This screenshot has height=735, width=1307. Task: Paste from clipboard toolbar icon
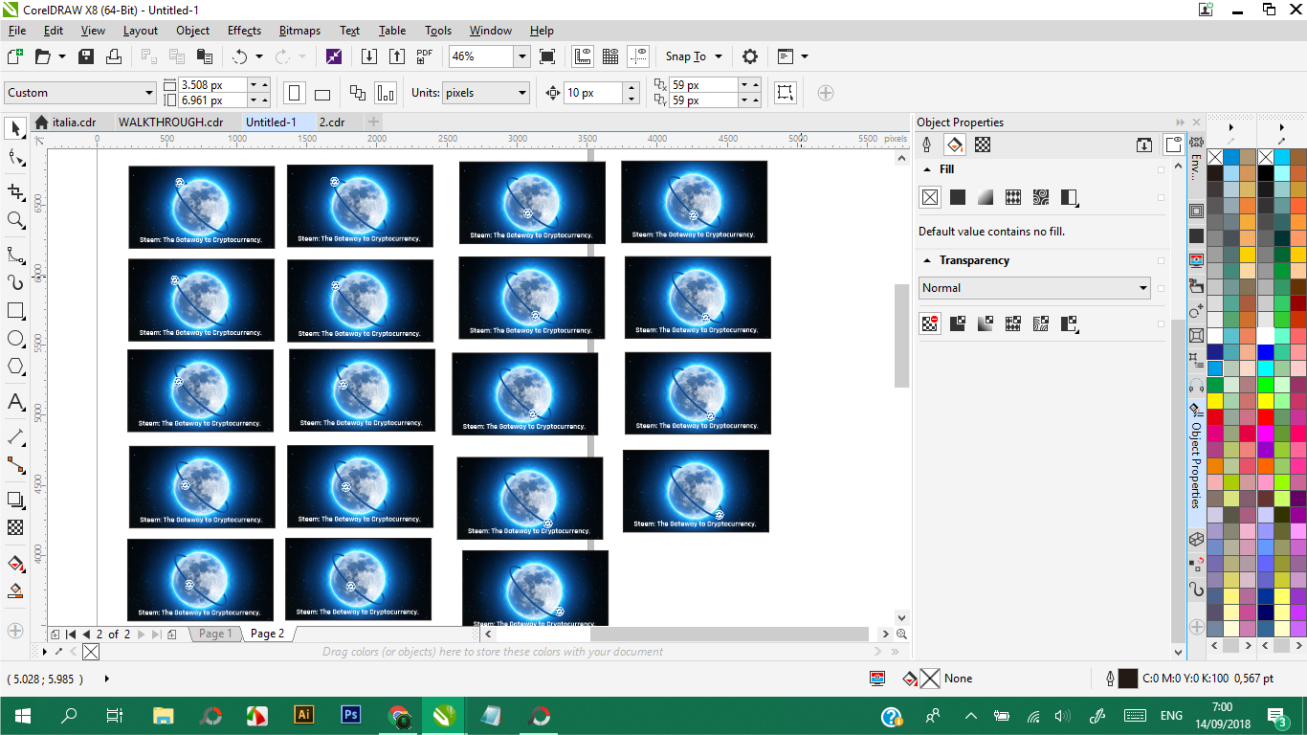(x=204, y=57)
